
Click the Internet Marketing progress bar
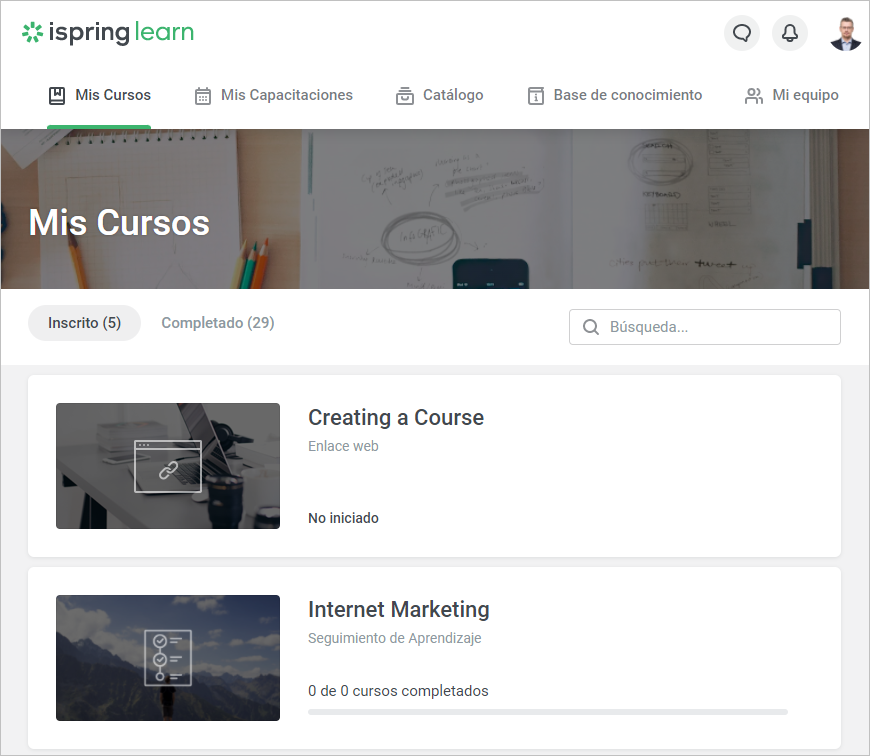[x=547, y=712]
